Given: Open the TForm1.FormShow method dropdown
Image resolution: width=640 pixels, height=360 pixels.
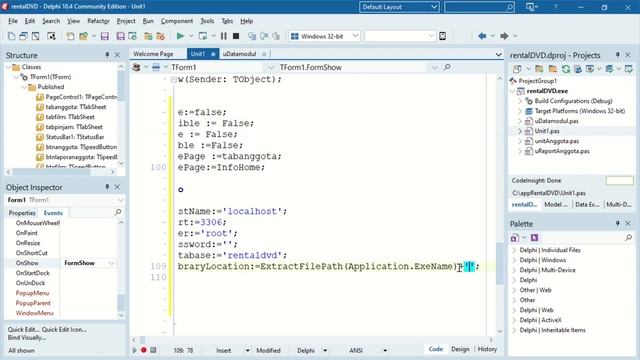Looking at the screenshot, I should pyautogui.click(x=434, y=67).
